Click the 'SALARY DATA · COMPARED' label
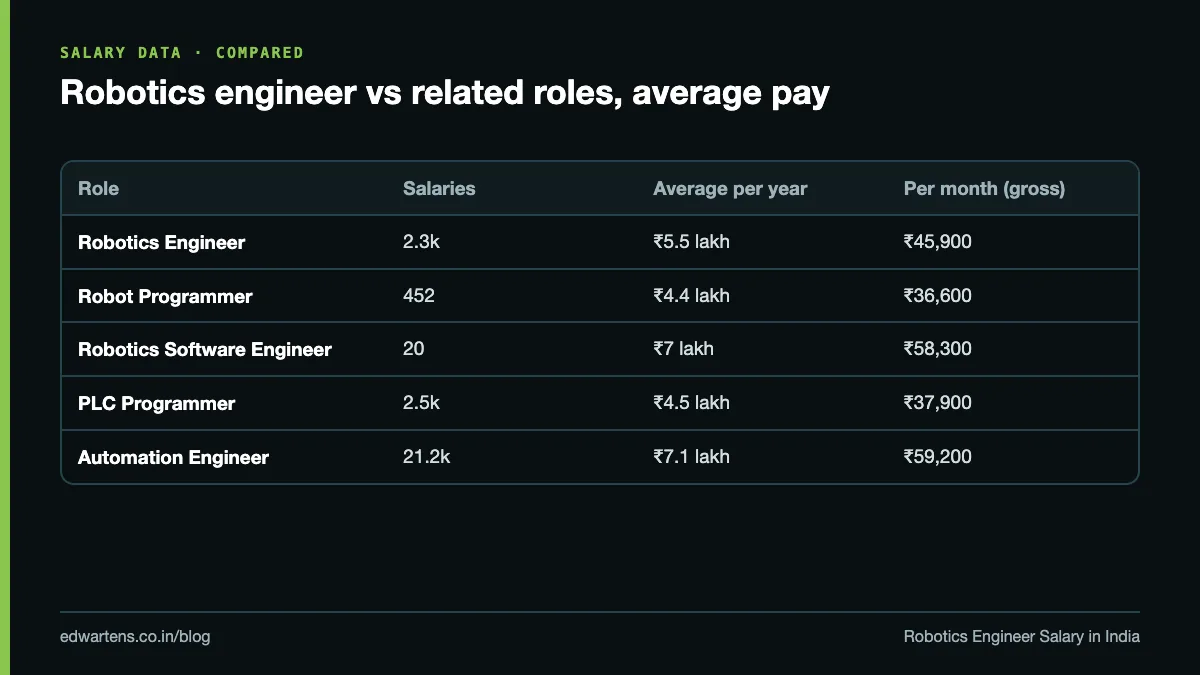This screenshot has width=1200, height=675. tap(182, 53)
